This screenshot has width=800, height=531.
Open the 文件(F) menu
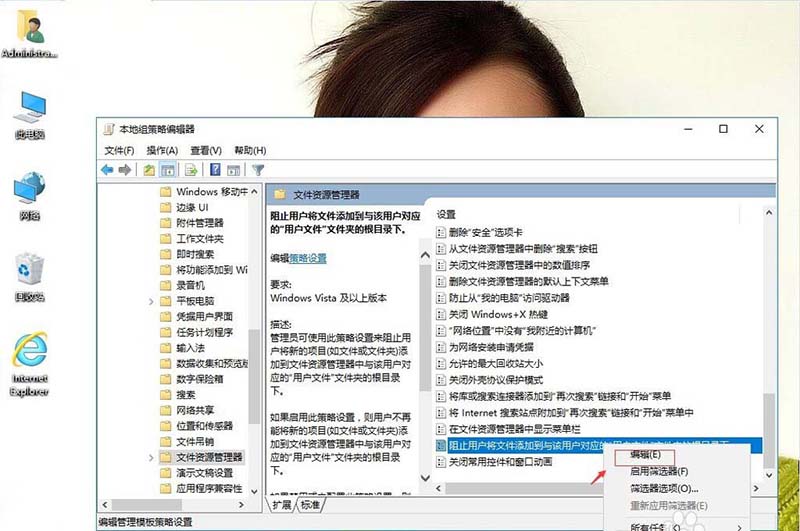point(119,150)
